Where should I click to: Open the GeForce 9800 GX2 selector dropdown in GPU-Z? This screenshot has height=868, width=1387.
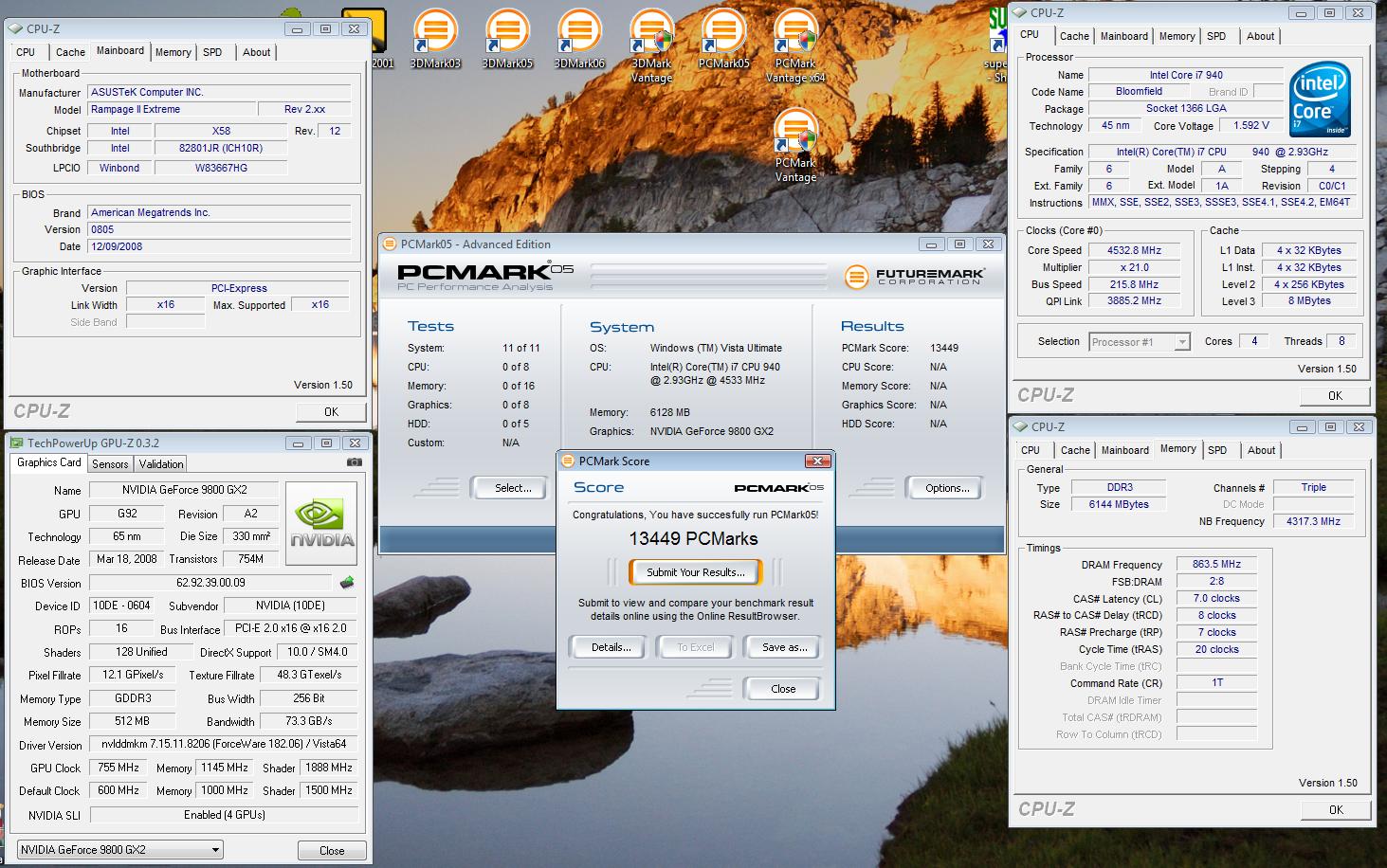[120, 850]
